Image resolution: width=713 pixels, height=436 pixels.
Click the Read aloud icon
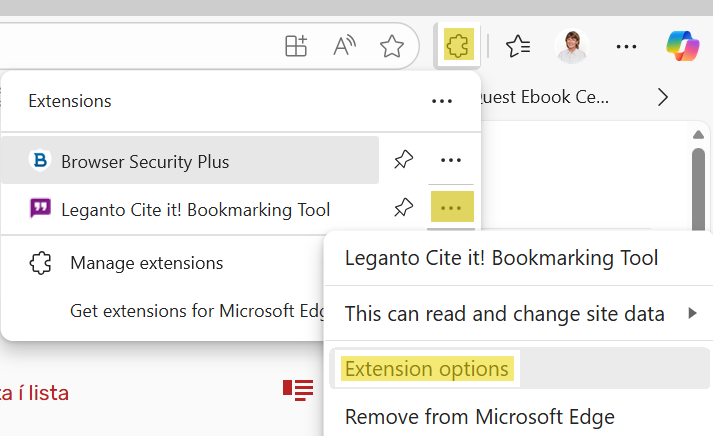click(x=345, y=46)
